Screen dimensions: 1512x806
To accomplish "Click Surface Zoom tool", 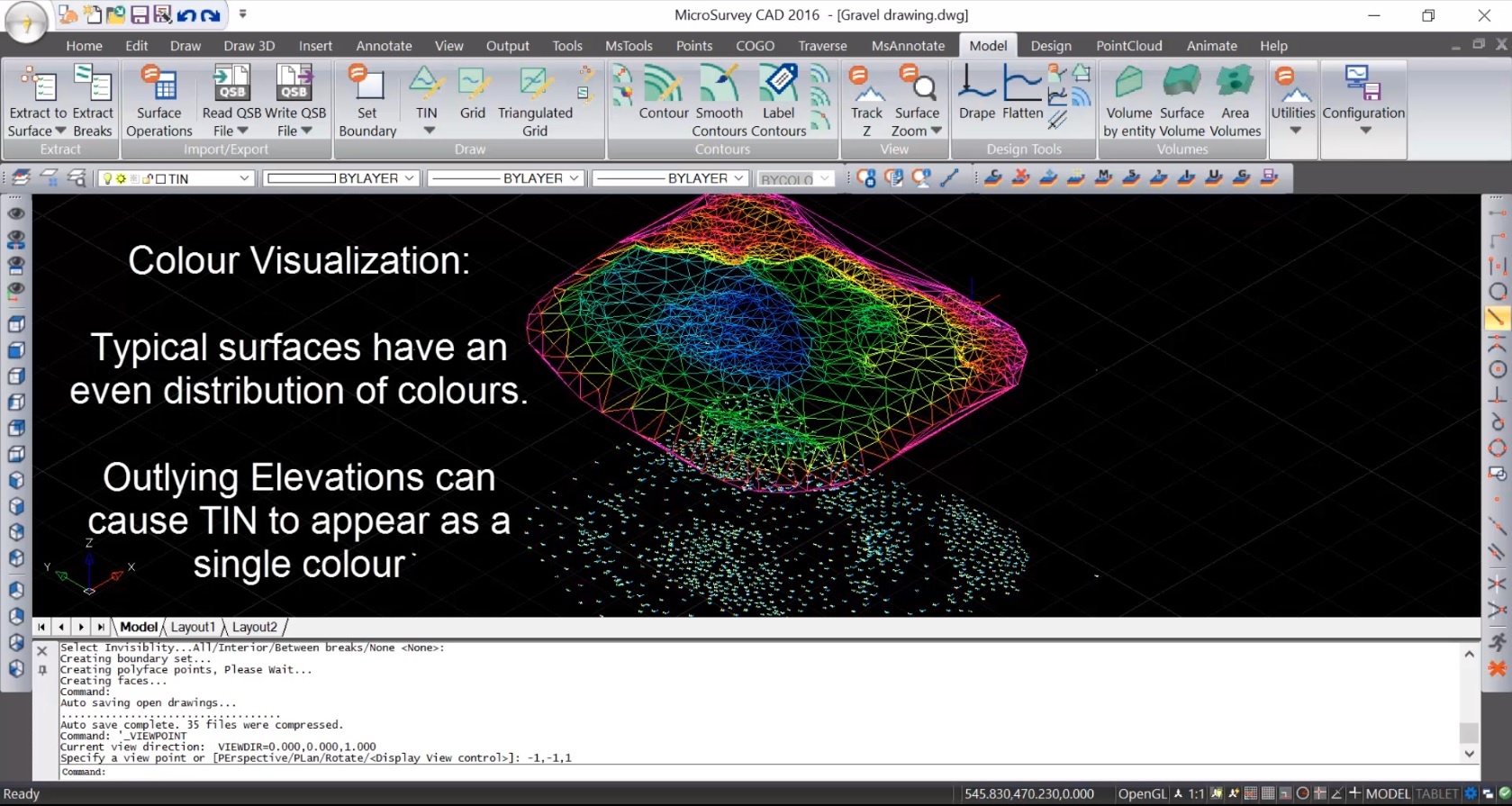I will (x=917, y=101).
